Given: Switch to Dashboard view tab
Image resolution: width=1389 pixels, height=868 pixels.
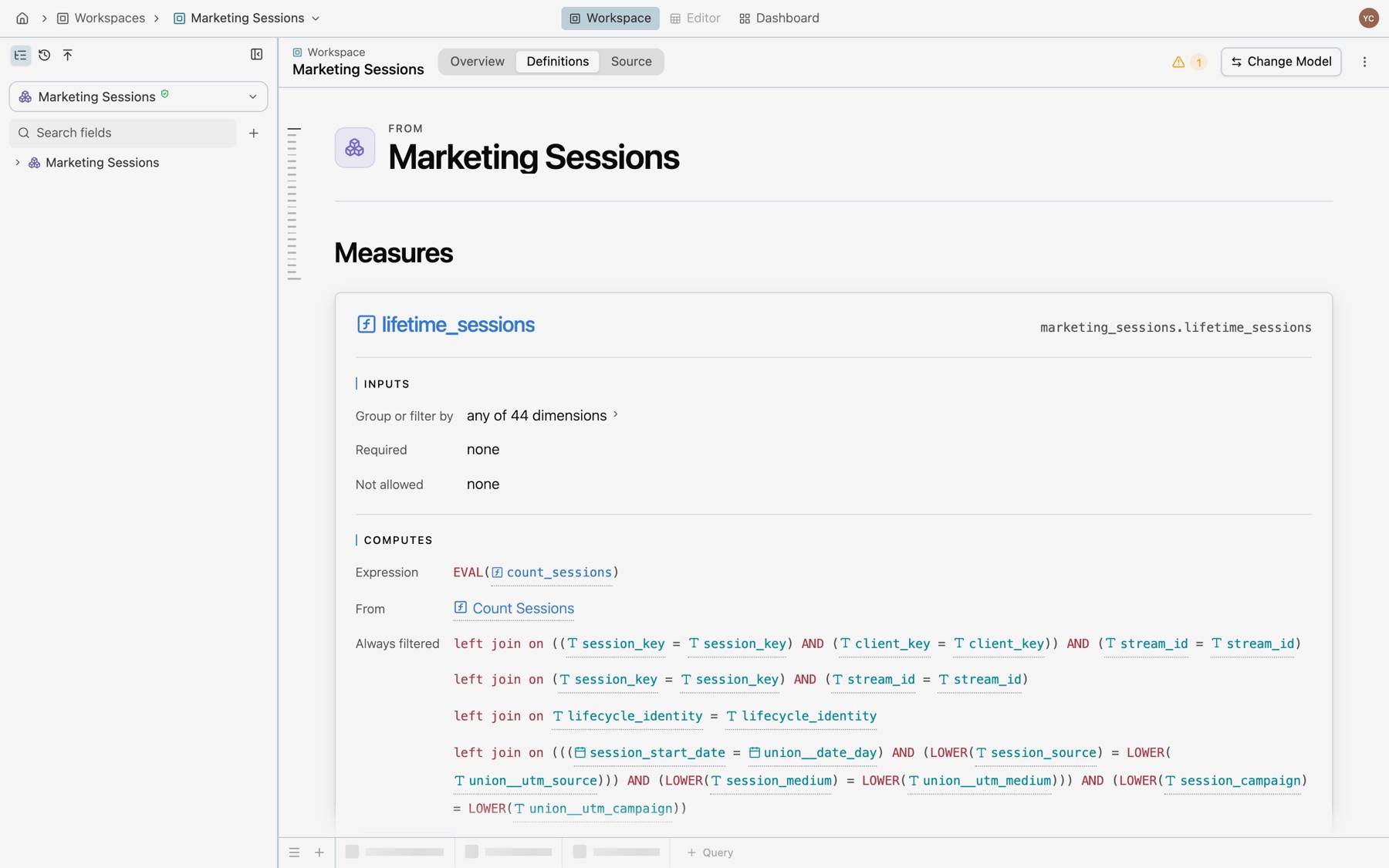Looking at the screenshot, I should point(779,18).
